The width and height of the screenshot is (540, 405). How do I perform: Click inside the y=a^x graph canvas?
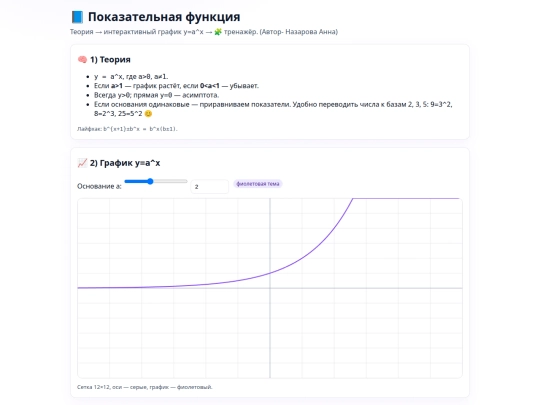[x=270, y=288]
